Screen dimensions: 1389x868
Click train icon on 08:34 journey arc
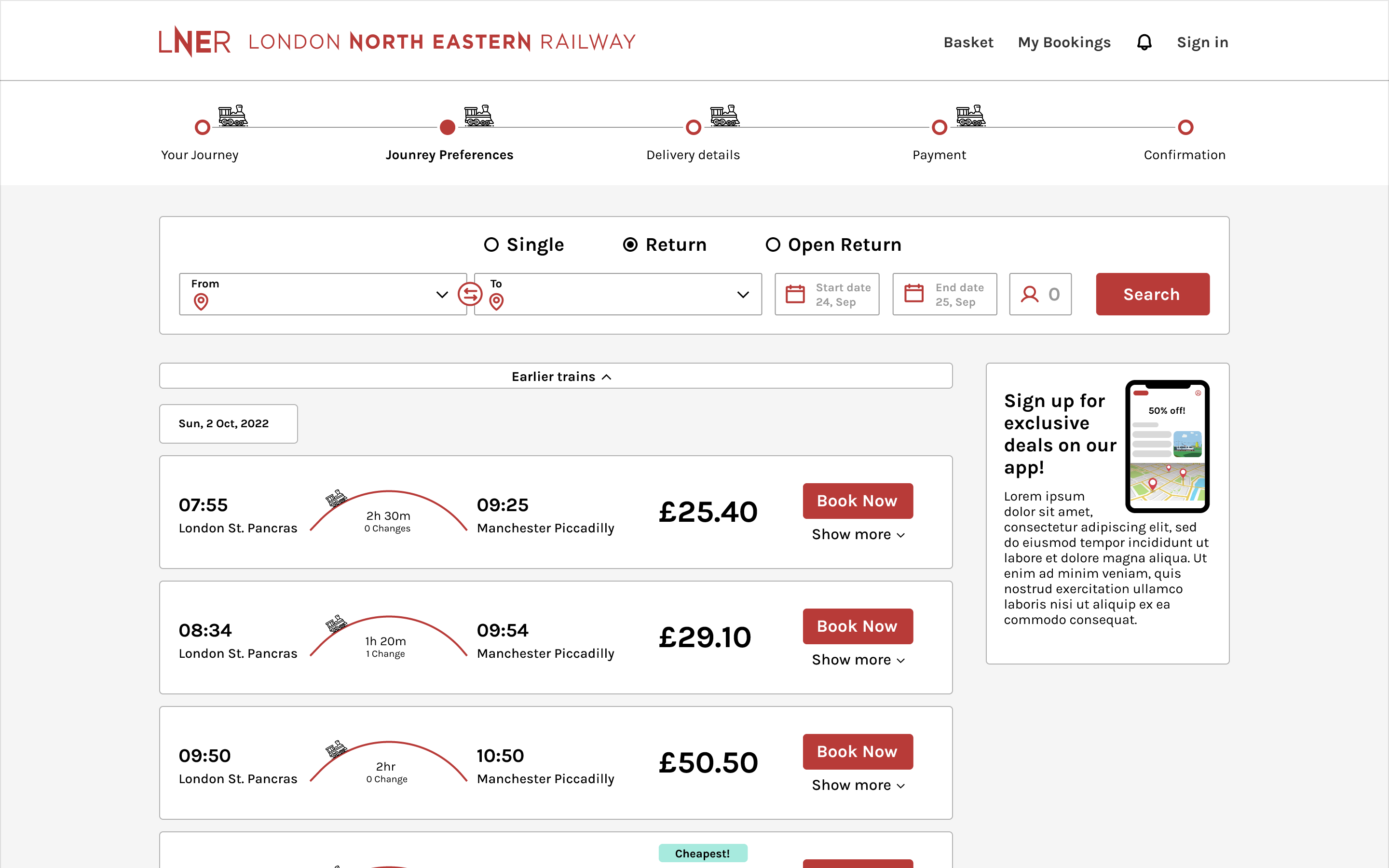pyautogui.click(x=336, y=623)
